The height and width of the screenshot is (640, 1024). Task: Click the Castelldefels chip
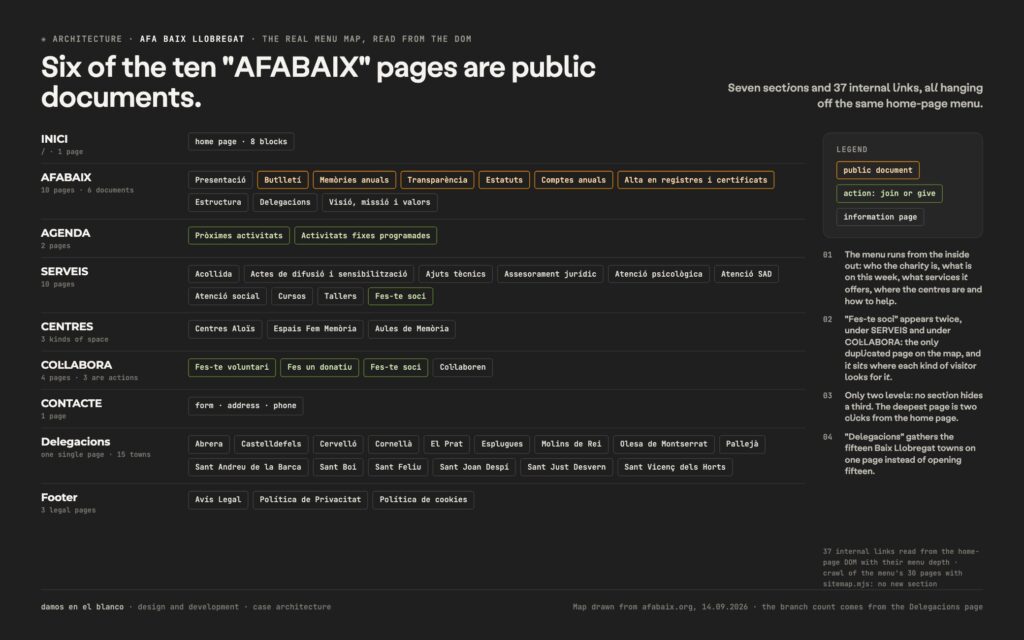pyautogui.click(x=271, y=445)
